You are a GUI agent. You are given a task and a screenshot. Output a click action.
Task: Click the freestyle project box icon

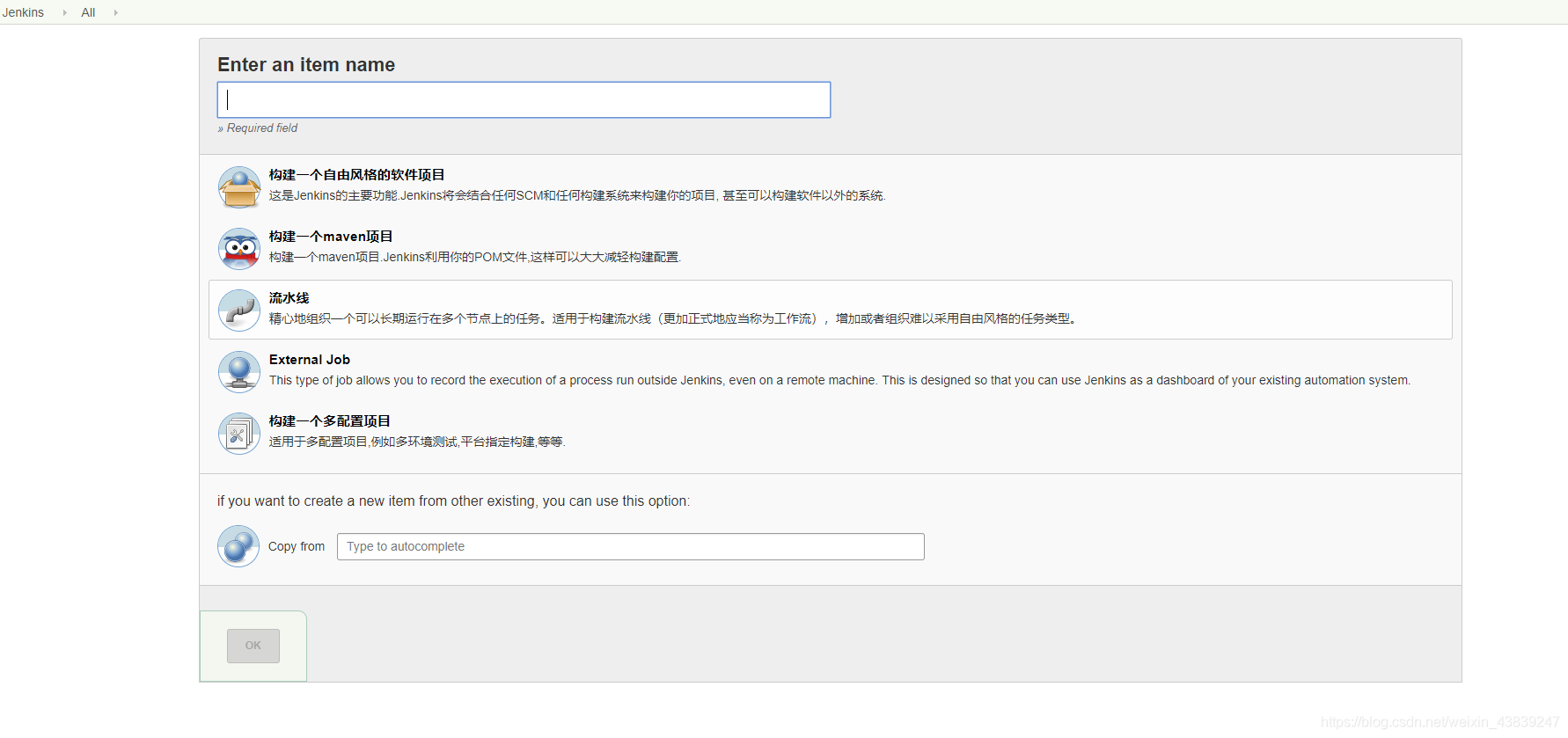pos(239,187)
